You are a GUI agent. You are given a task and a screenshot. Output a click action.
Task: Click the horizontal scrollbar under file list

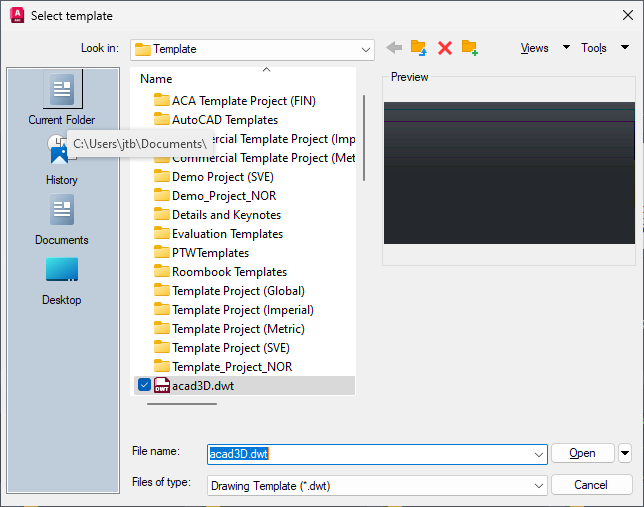[182, 404]
